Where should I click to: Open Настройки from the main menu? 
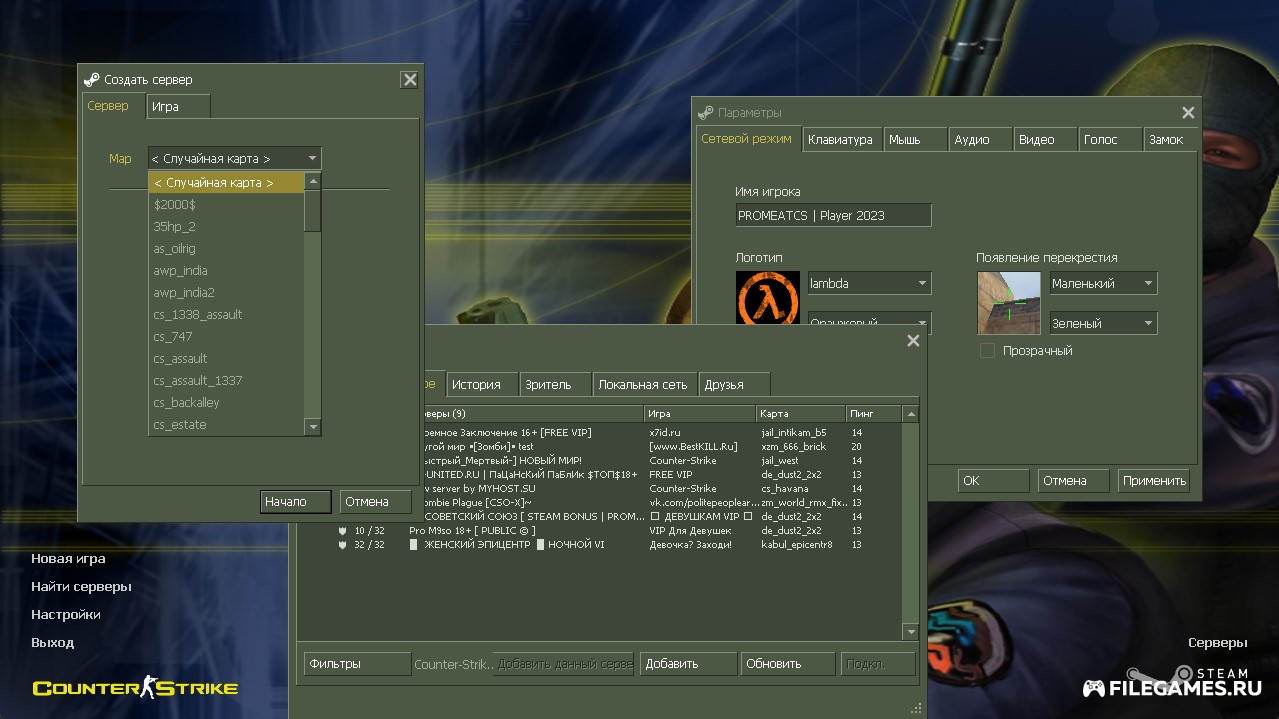[66, 615]
